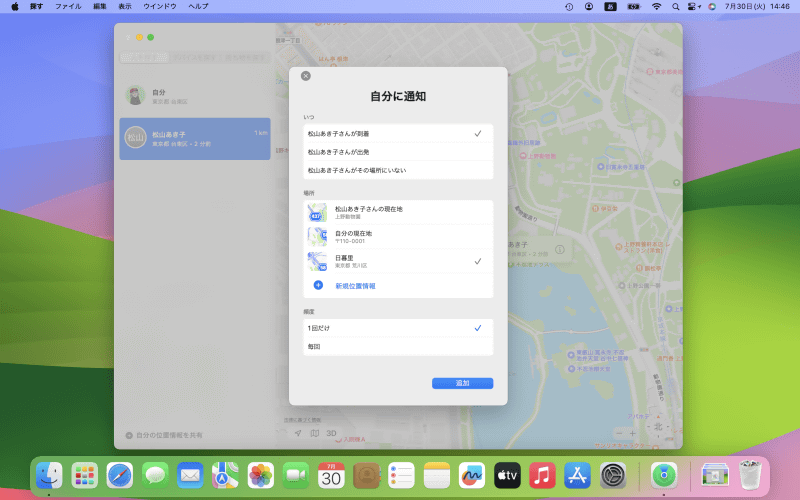Select 松山あき子さんが到着 trigger option
The height and width of the screenshot is (500, 800).
pyautogui.click(x=398, y=134)
